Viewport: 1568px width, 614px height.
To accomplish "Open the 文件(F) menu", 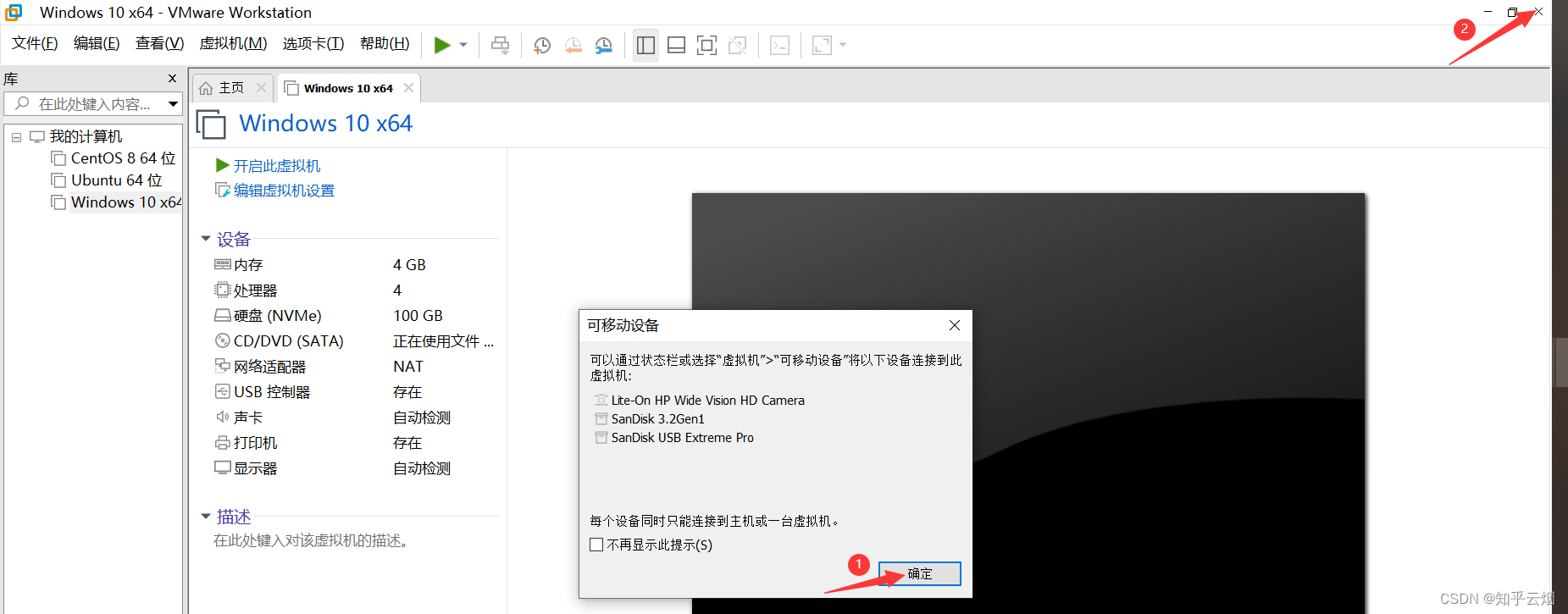I will pyautogui.click(x=35, y=43).
